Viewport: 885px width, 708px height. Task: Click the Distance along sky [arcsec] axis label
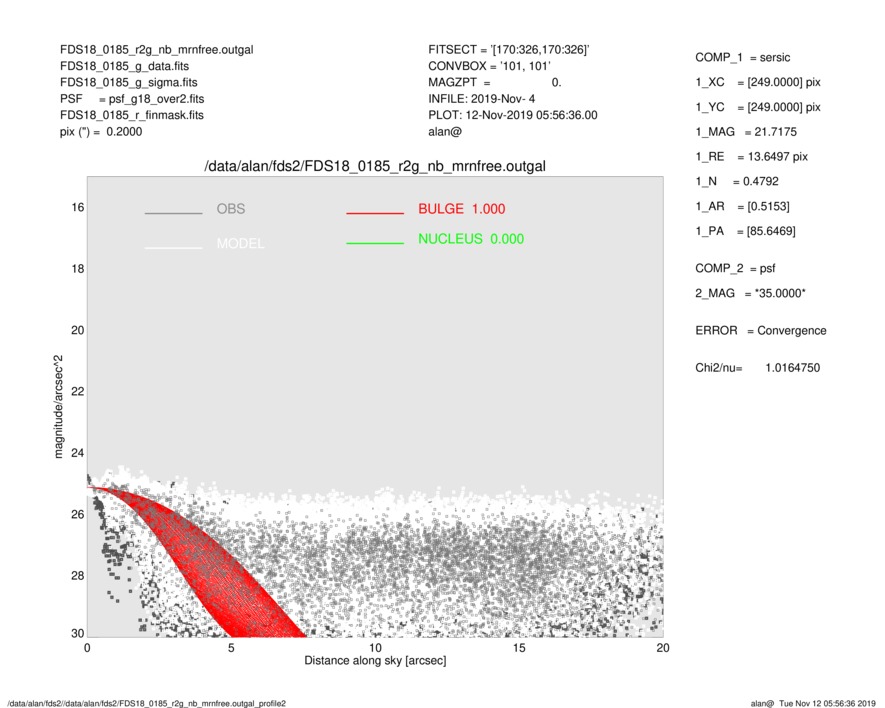[x=375, y=661]
